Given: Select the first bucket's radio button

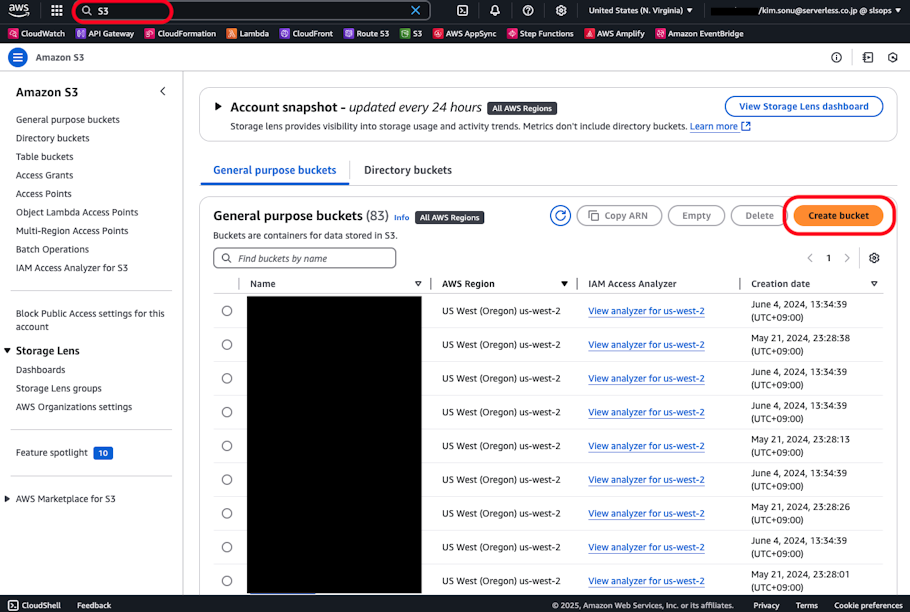Looking at the screenshot, I should (227, 310).
